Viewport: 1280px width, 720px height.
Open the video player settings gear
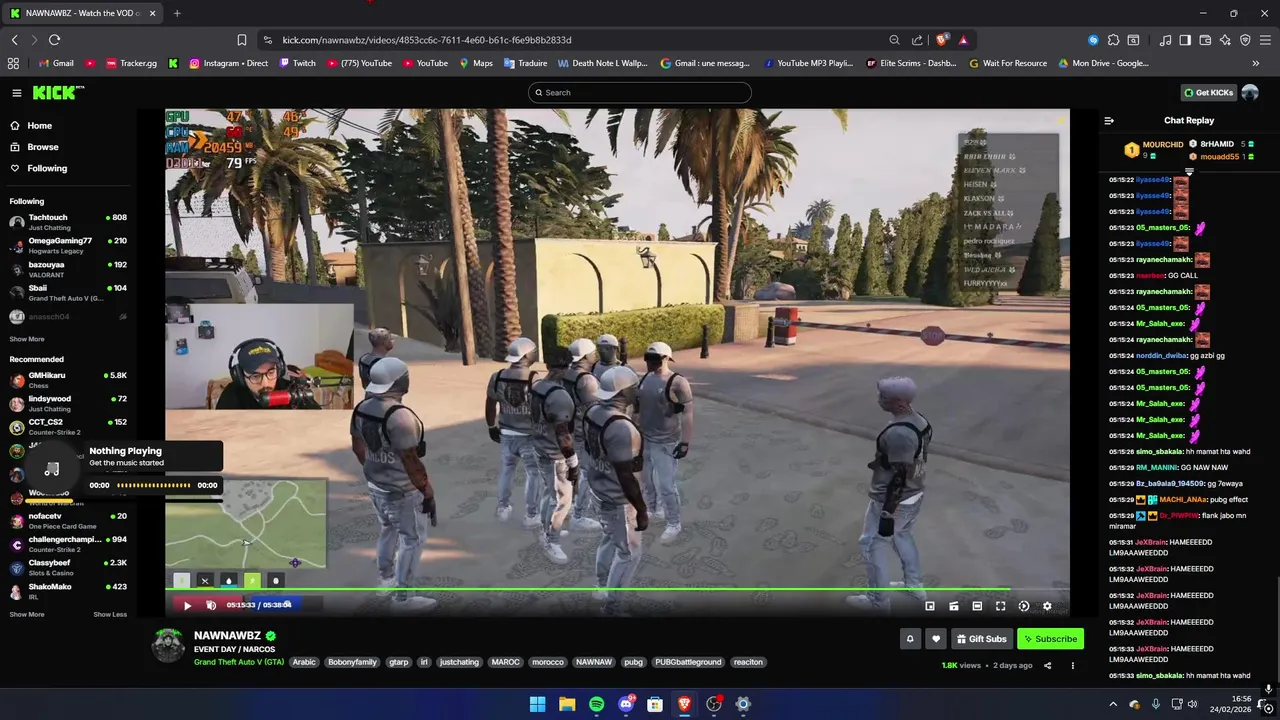click(1047, 606)
